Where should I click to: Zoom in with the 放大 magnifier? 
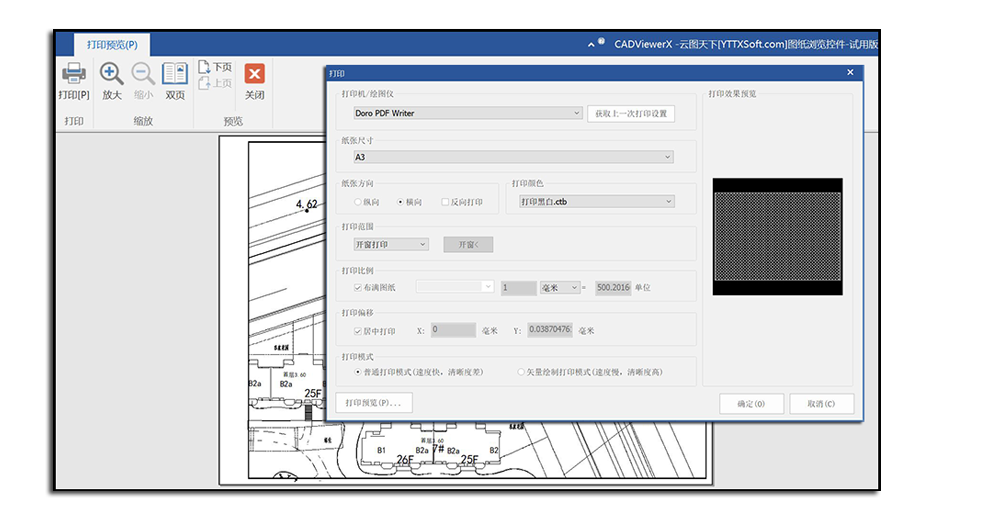click(x=111, y=75)
